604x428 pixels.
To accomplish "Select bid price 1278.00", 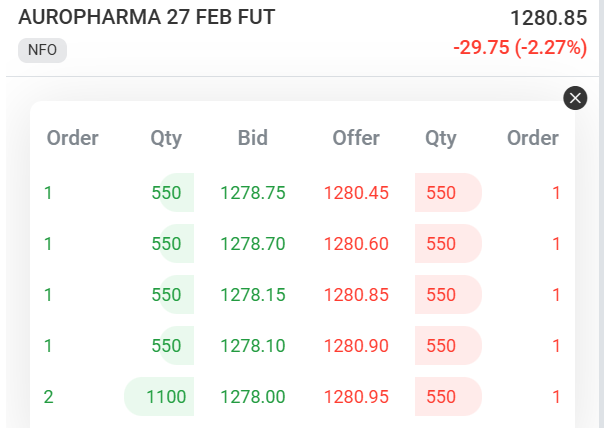I will coord(253,396).
